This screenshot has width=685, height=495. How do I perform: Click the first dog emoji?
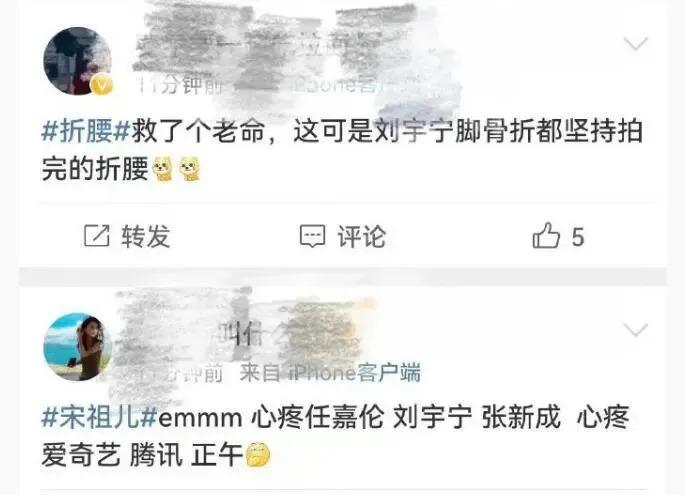click(x=163, y=169)
